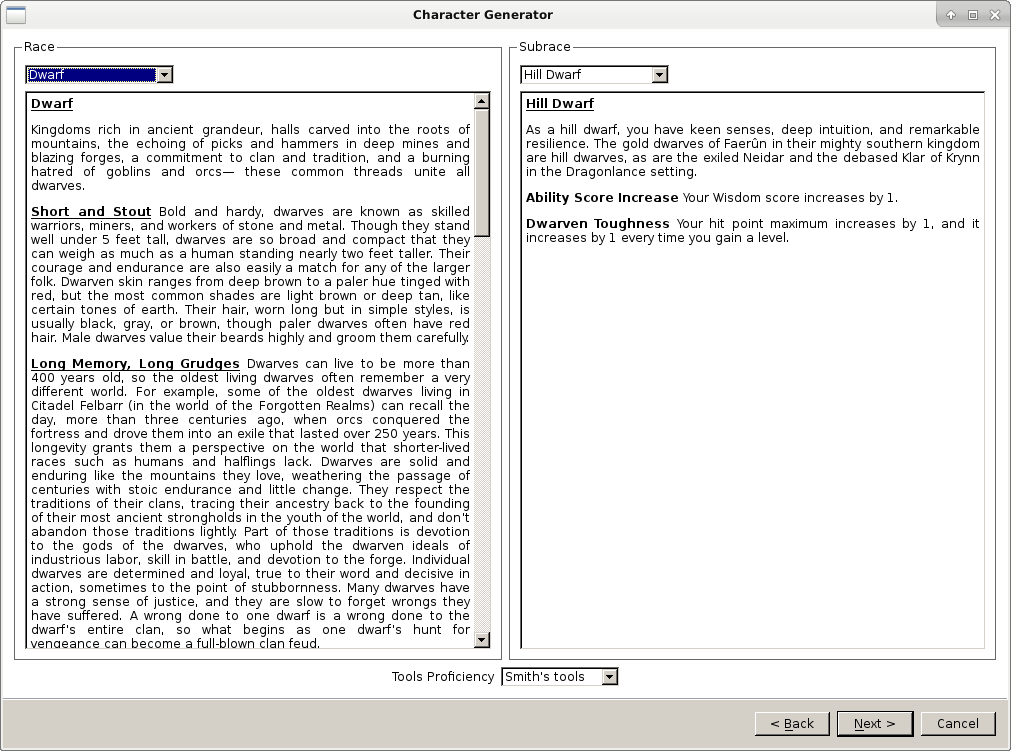Image resolution: width=1011 pixels, height=751 pixels.
Task: Click the Race description scrollbar thumb
Action: [482, 173]
